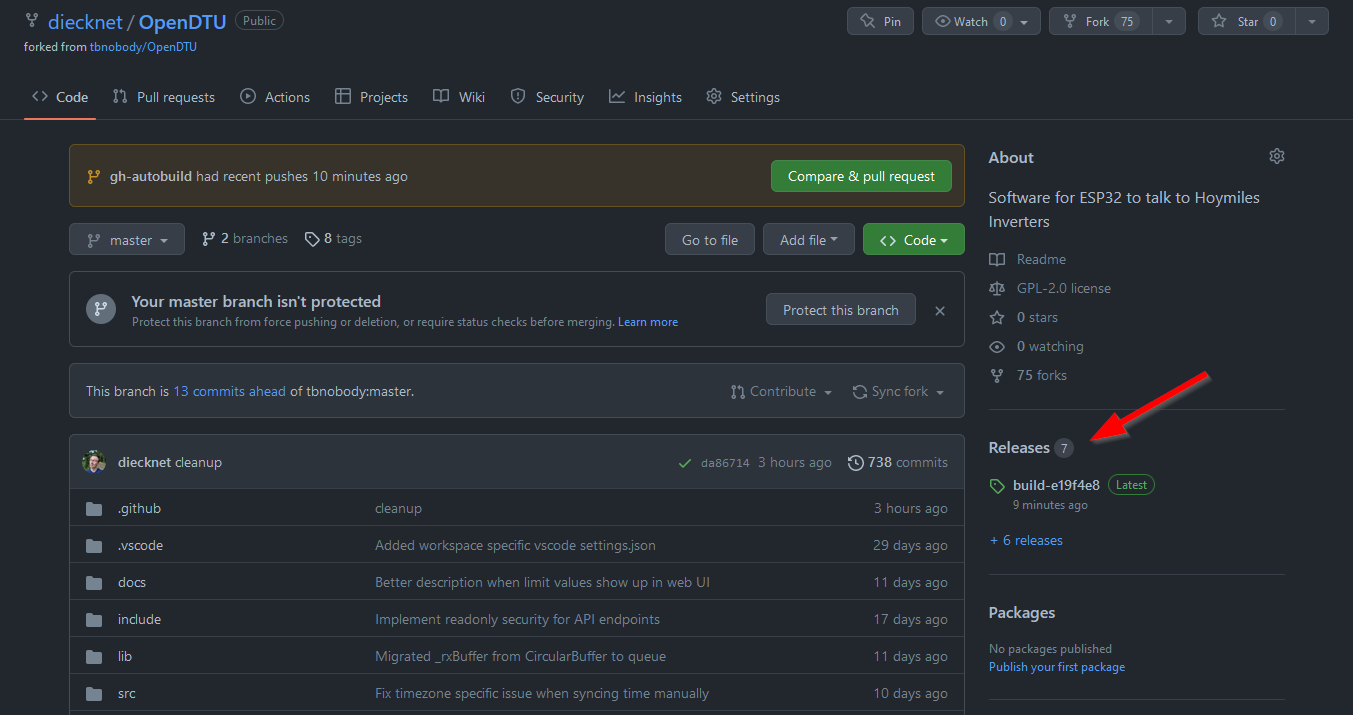The image size is (1353, 715).
Task: Open the + 6 releases link
Action: [1025, 540]
